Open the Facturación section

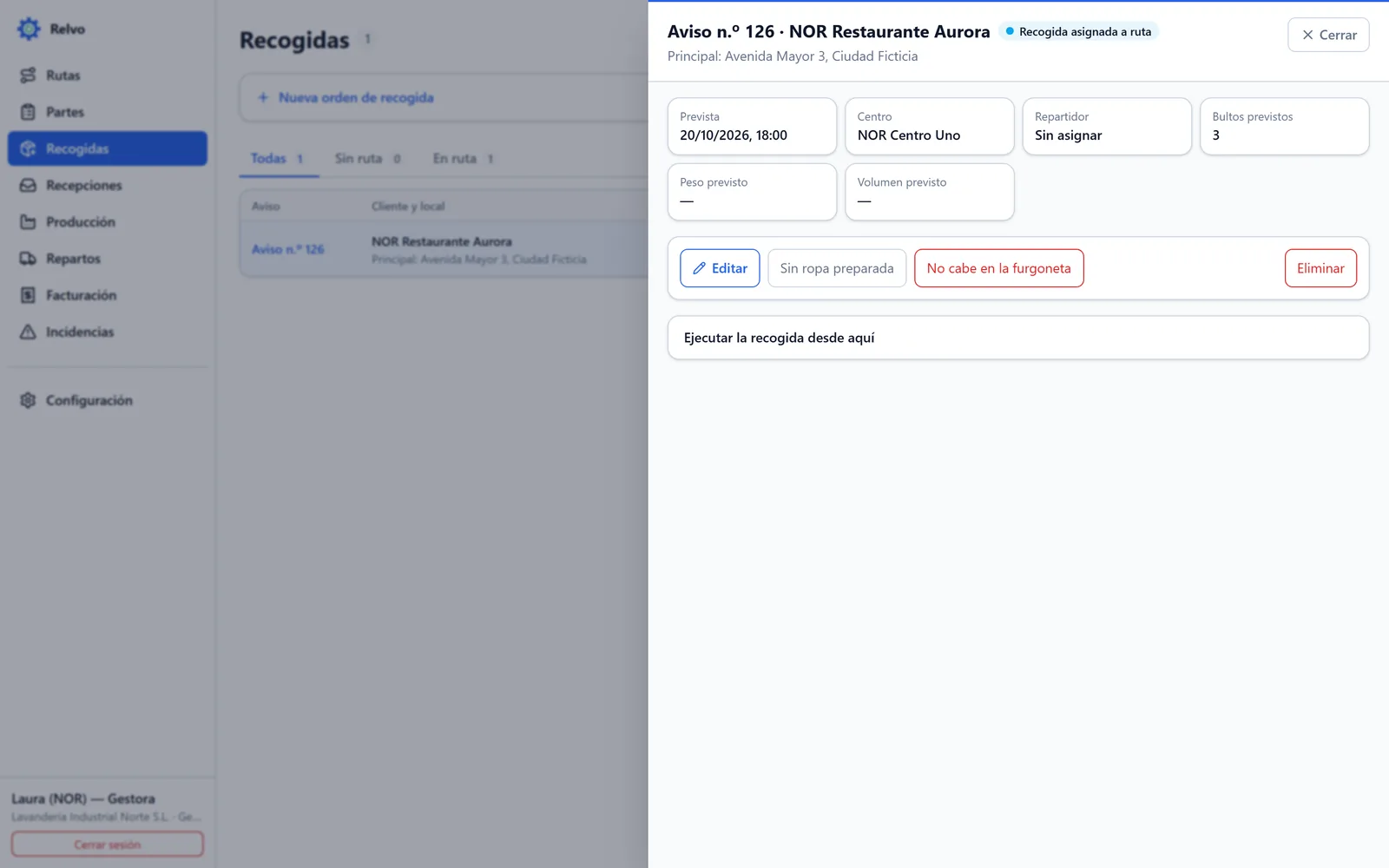[108, 295]
